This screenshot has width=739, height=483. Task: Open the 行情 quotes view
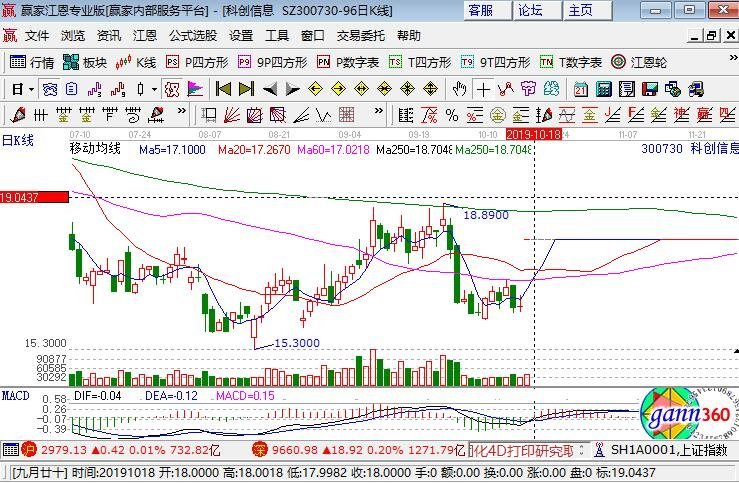click(x=32, y=62)
